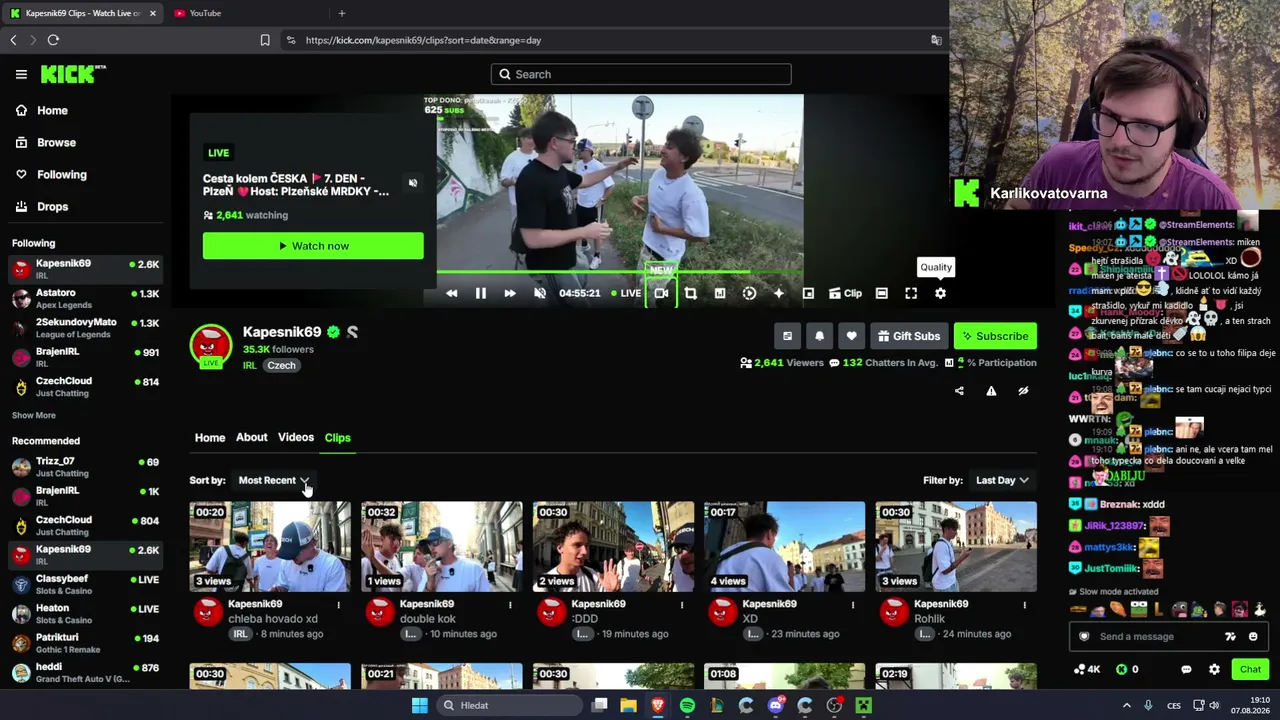The image size is (1280, 720).
Task: Open options menu for ':DDD' clip
Action: (x=682, y=605)
